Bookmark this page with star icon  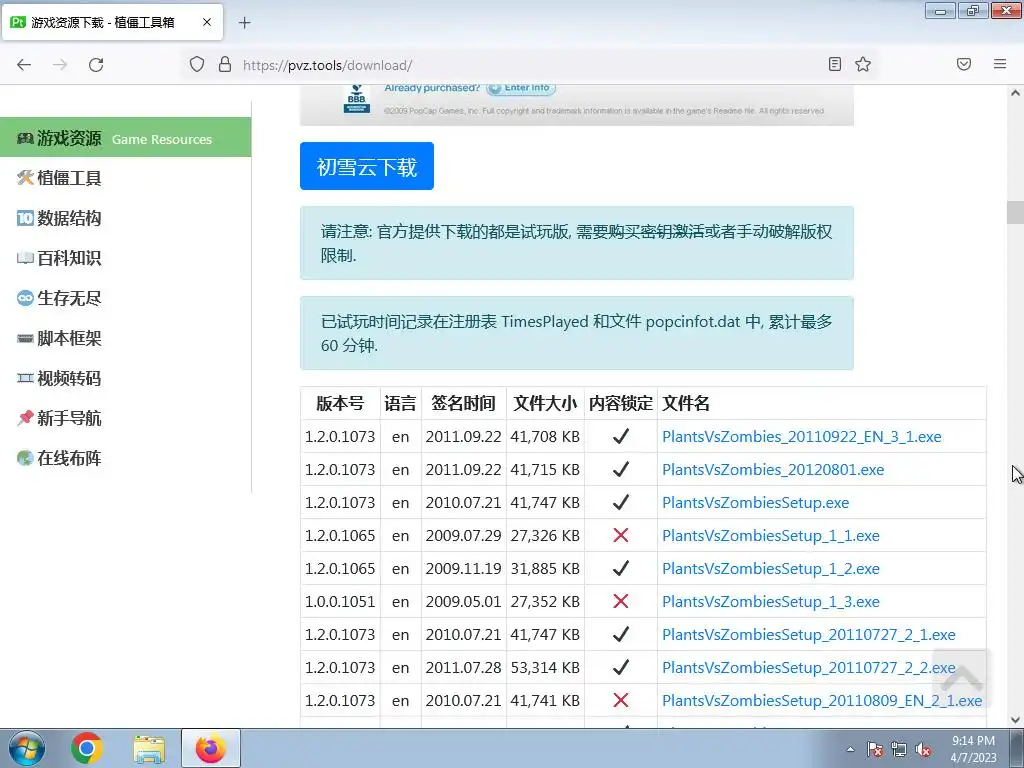coord(863,64)
